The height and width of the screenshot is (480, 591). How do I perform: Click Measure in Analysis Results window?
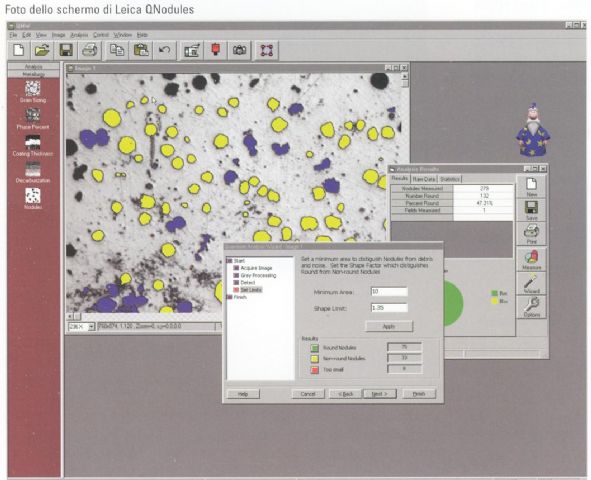[531, 259]
